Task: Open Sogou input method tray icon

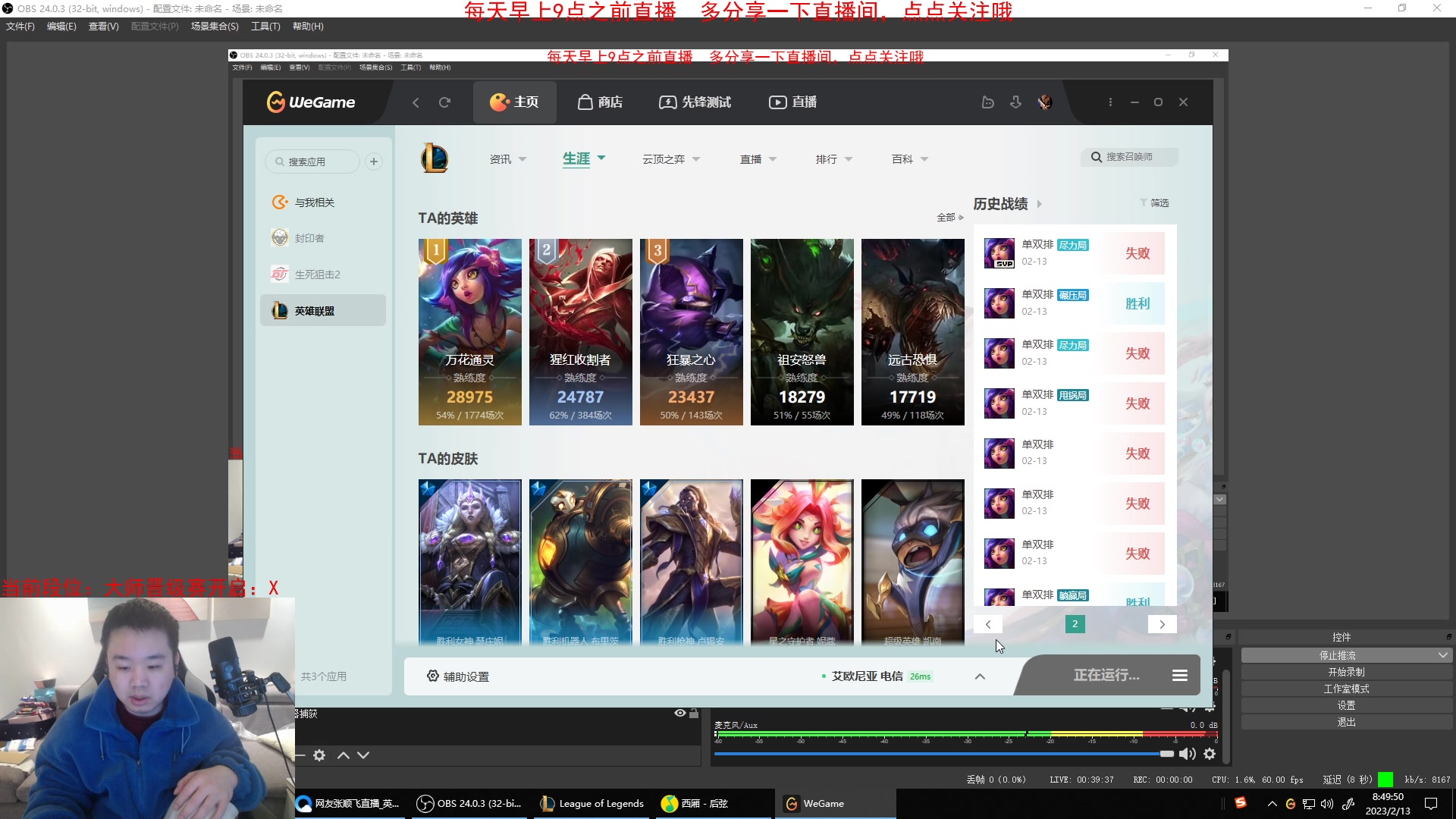Action: [x=1241, y=803]
